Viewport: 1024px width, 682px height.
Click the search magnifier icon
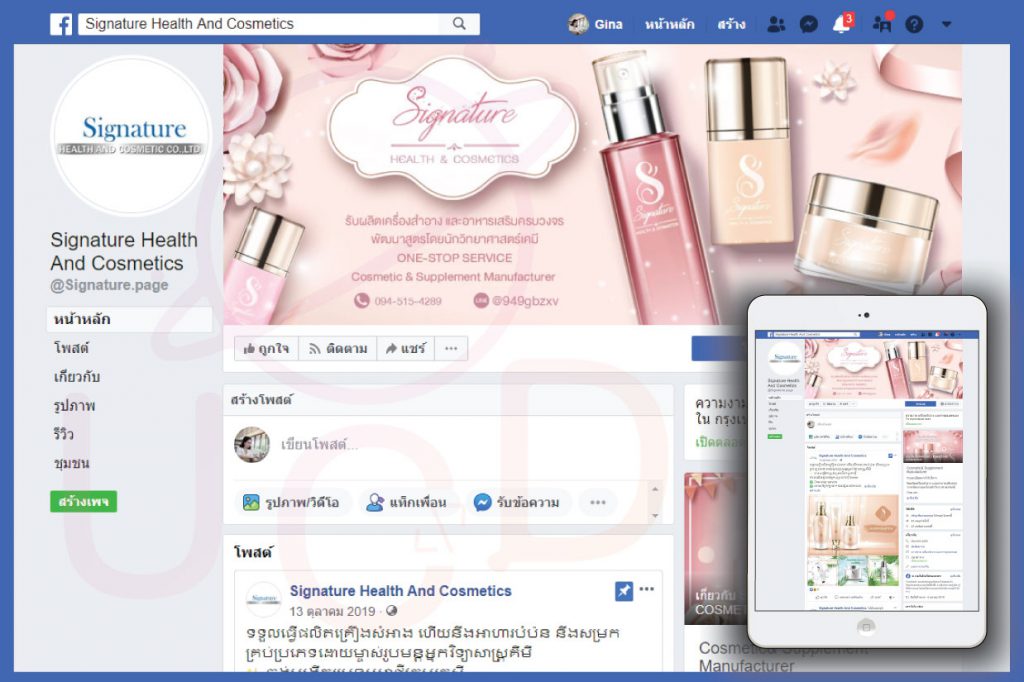459,24
